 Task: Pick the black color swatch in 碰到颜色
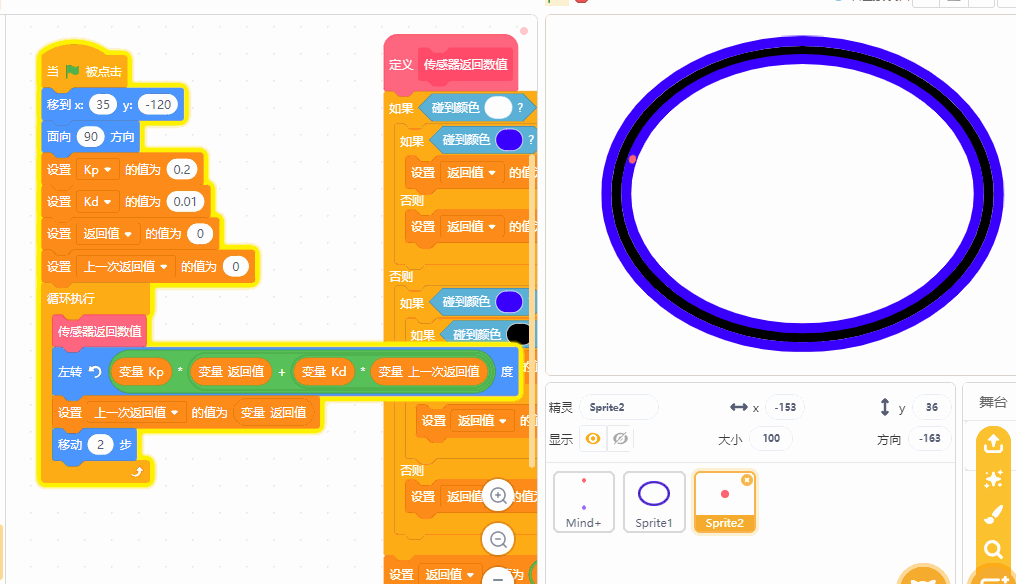pos(519,334)
